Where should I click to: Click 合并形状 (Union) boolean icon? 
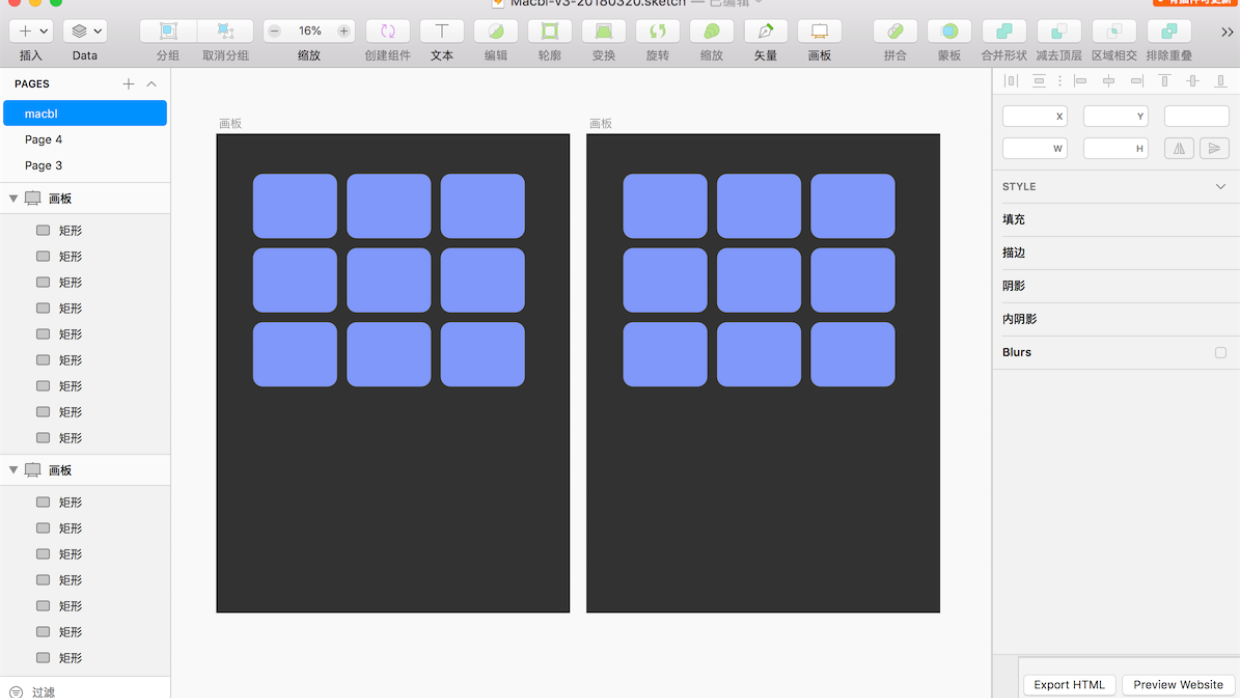point(1004,31)
